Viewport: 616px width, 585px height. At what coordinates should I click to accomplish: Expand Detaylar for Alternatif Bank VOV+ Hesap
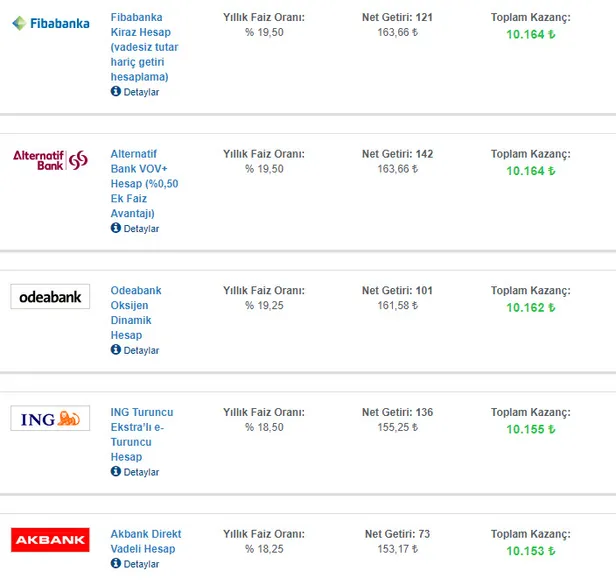point(141,229)
